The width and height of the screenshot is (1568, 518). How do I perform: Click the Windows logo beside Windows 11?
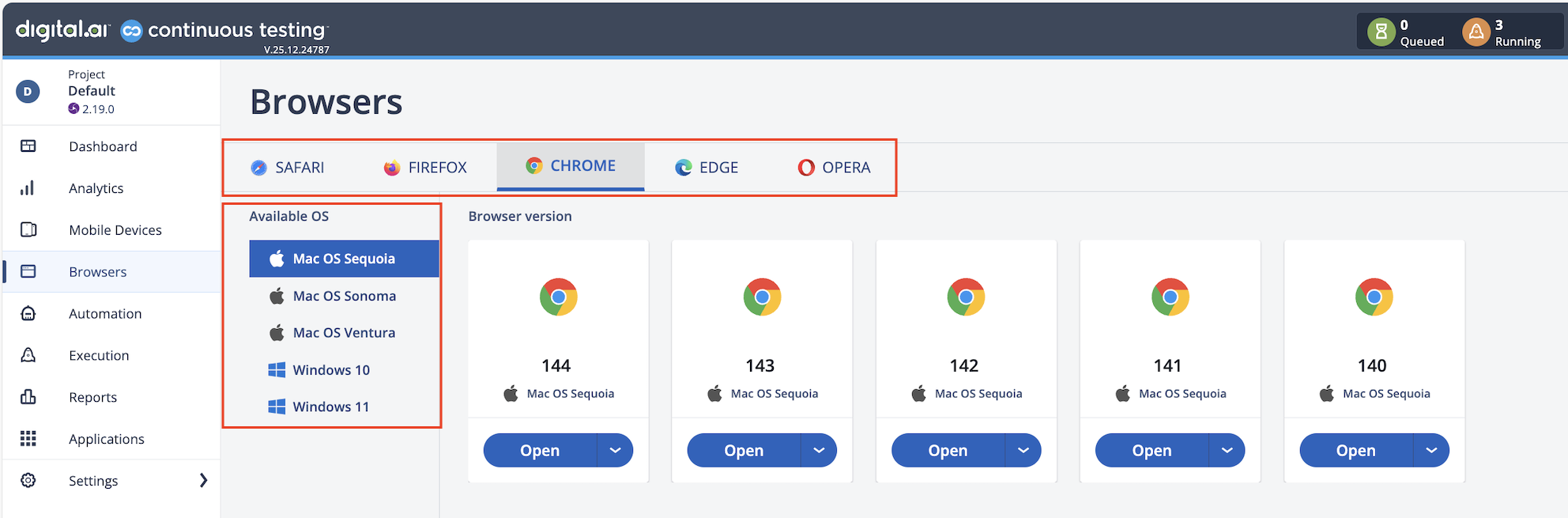tap(277, 406)
